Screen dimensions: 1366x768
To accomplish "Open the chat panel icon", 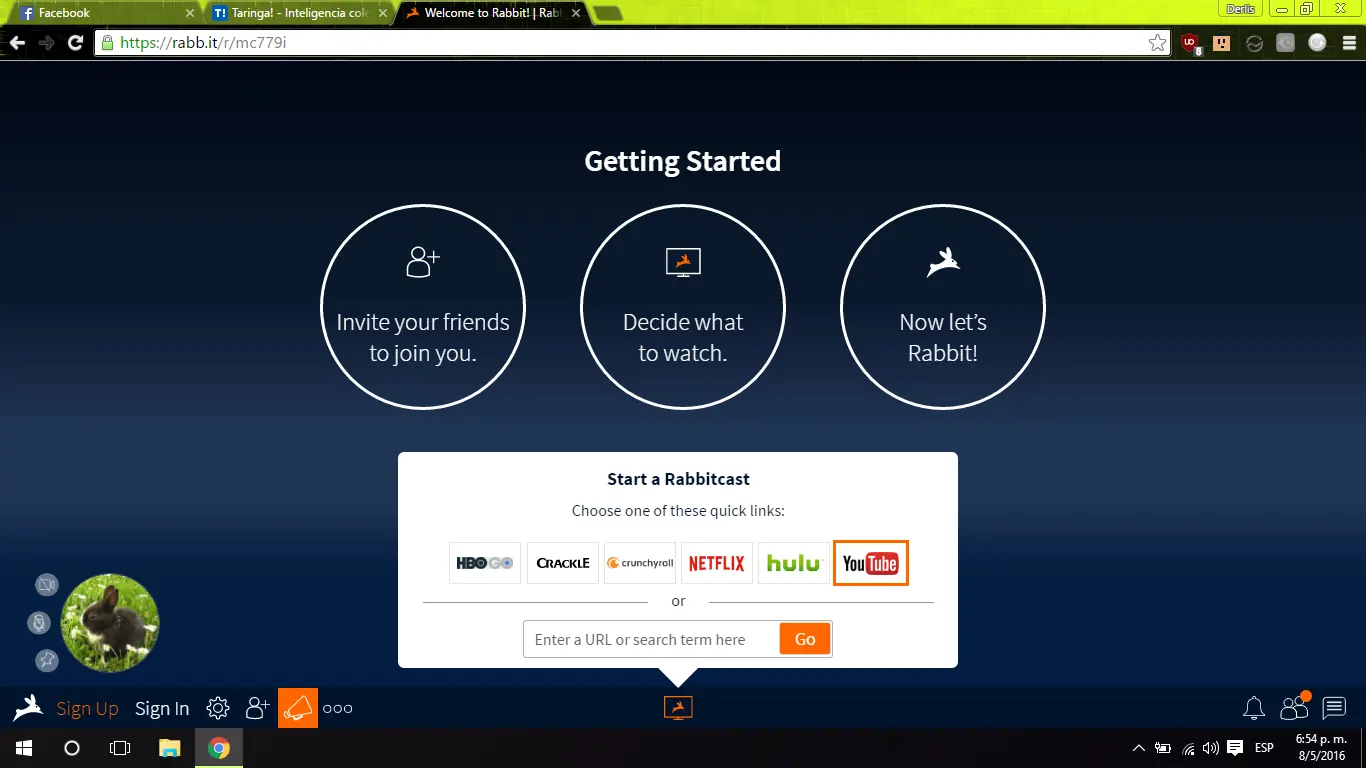I will coord(1334,708).
